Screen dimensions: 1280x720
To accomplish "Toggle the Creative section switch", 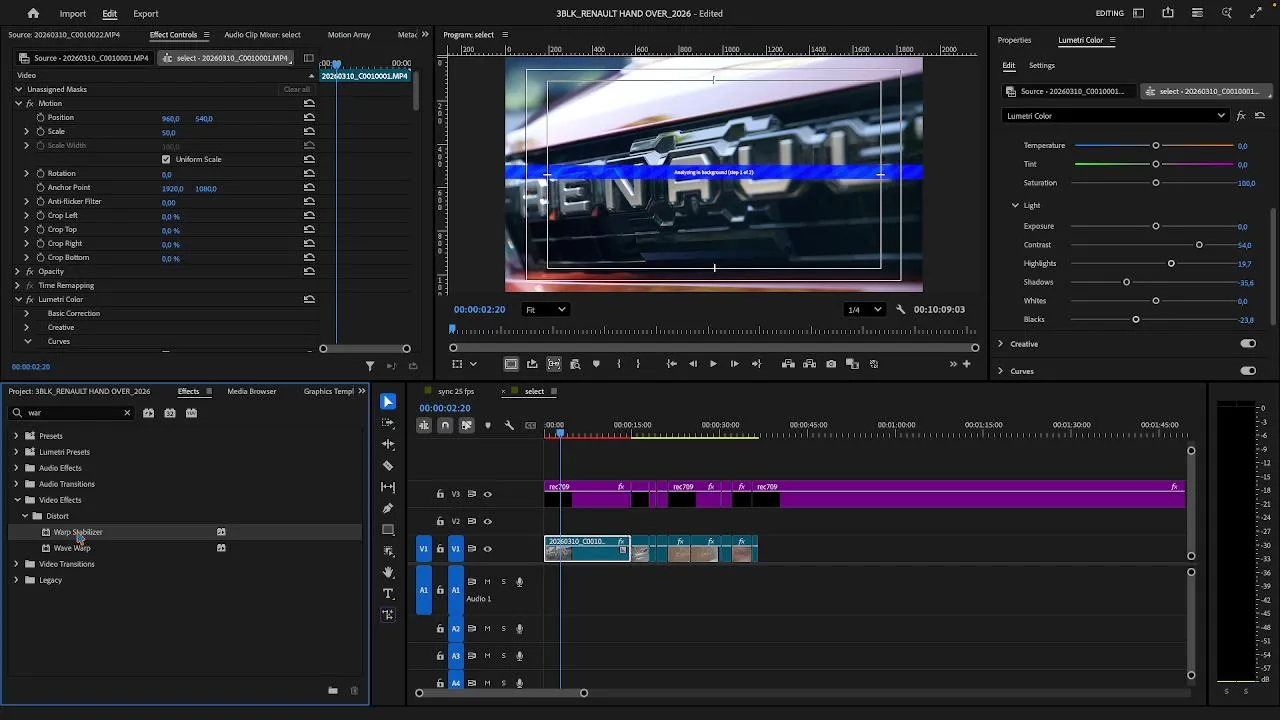I will tap(1248, 344).
